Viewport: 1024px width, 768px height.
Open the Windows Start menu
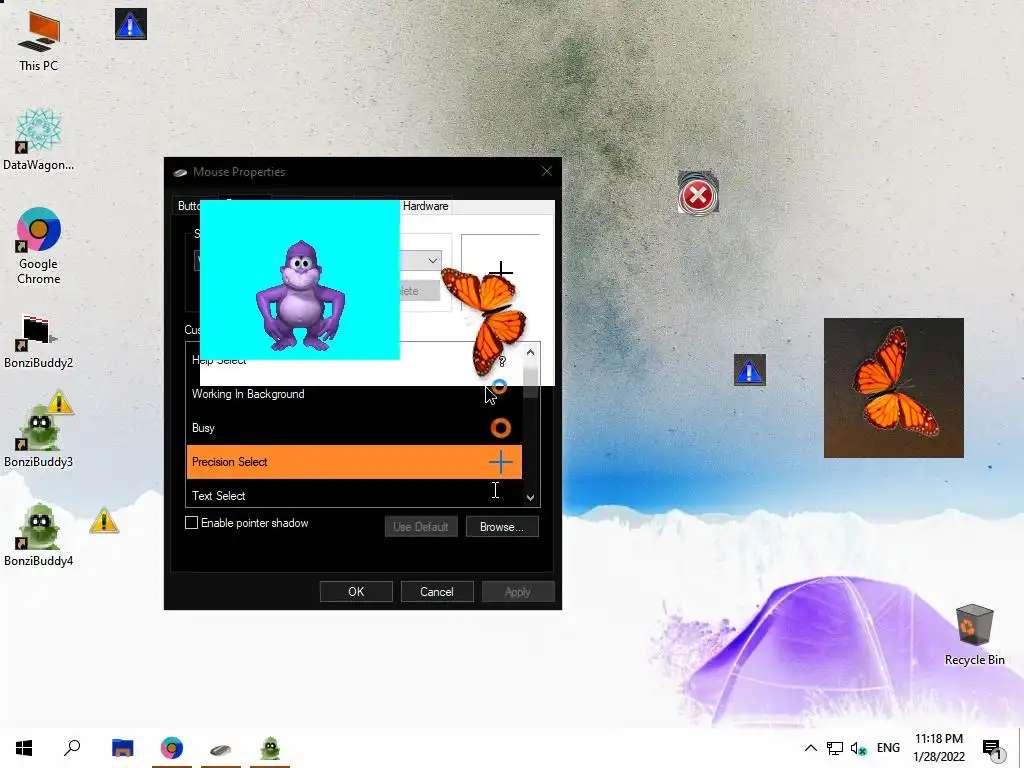[x=24, y=748]
